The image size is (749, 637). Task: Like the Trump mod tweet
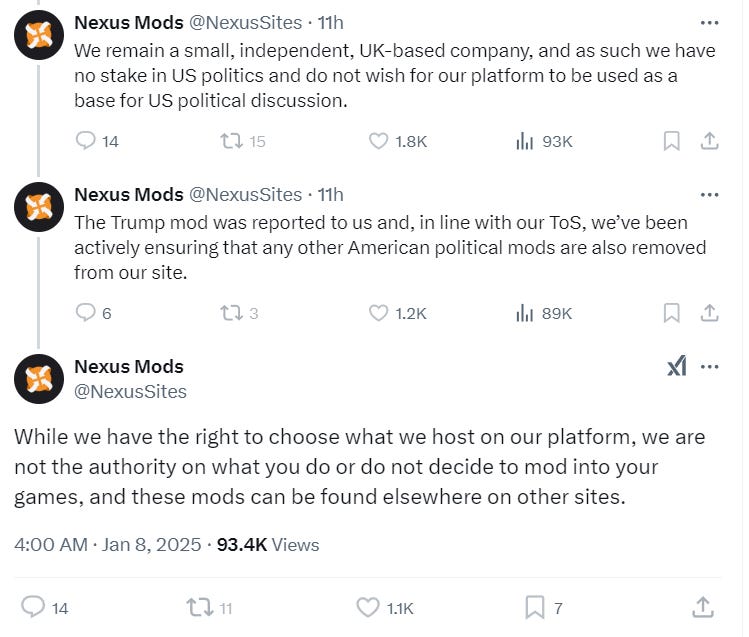[x=379, y=313]
